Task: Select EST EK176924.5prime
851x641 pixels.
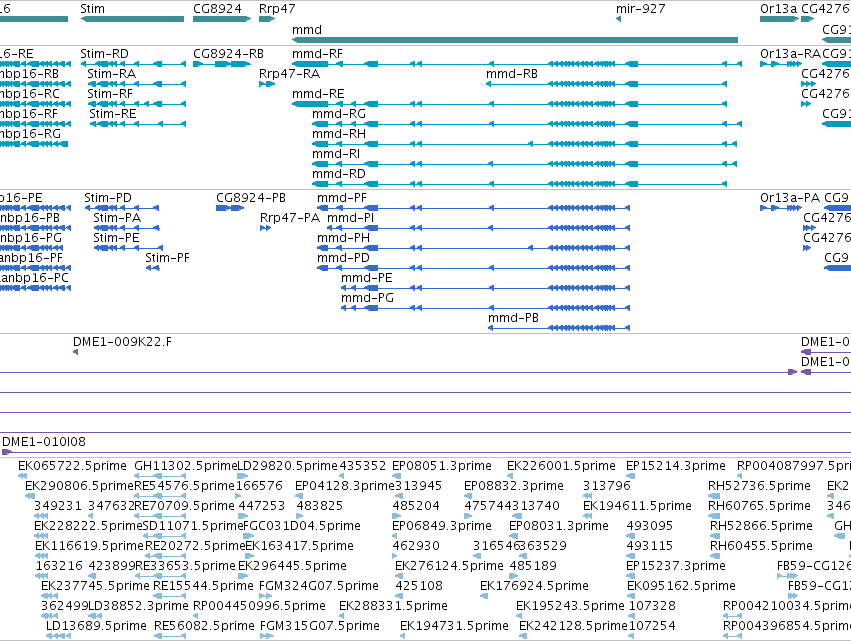Action: click(x=534, y=587)
